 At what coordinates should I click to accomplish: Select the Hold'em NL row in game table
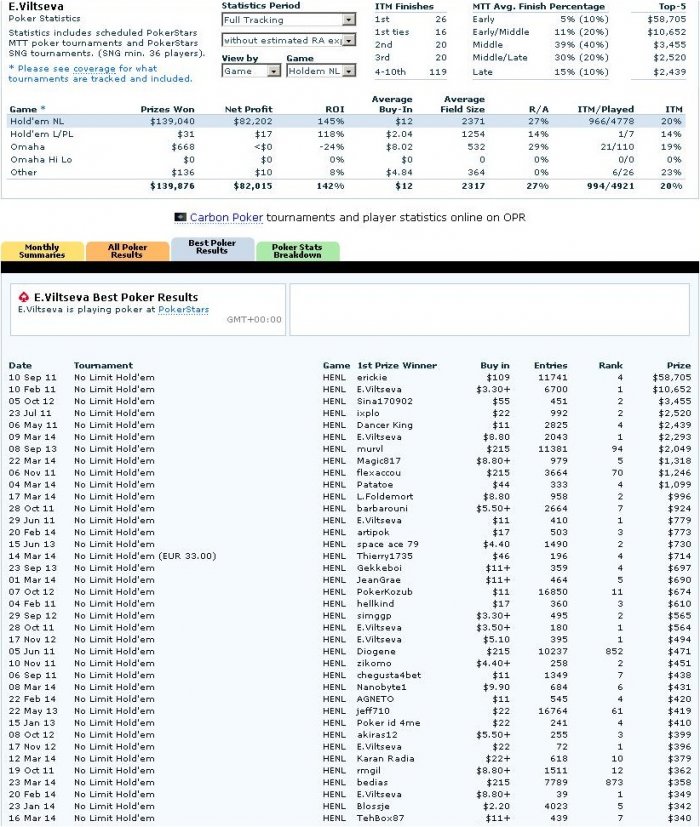coord(347,121)
